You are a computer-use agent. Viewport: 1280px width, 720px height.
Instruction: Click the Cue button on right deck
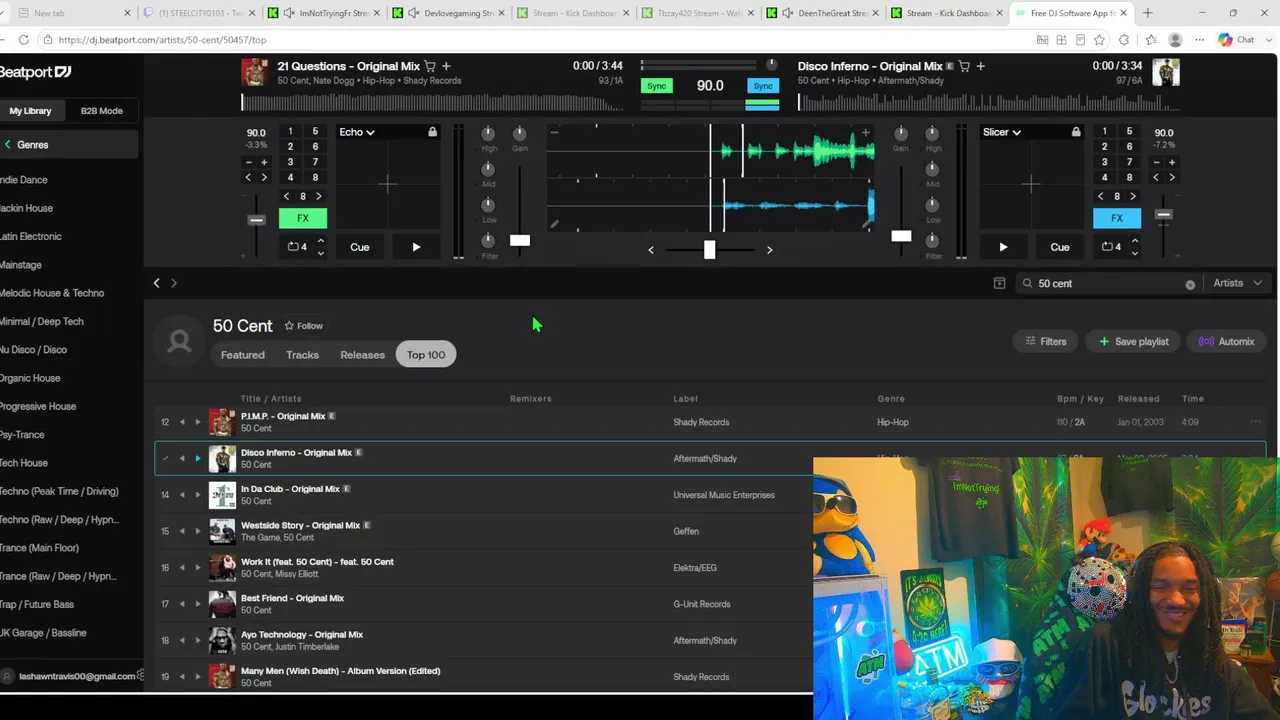pyautogui.click(x=1060, y=247)
